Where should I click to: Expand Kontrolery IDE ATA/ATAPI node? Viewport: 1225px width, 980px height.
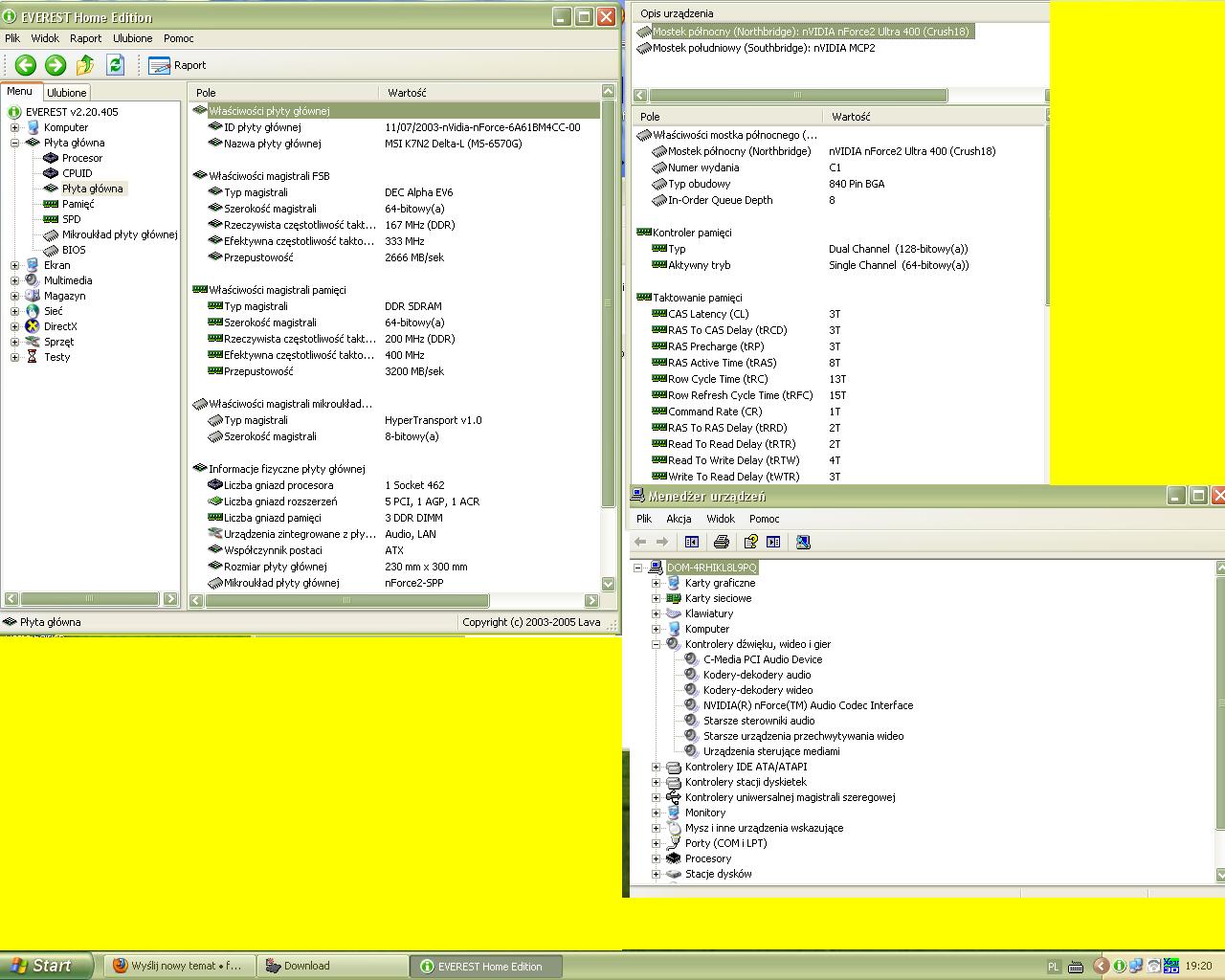tap(656, 767)
